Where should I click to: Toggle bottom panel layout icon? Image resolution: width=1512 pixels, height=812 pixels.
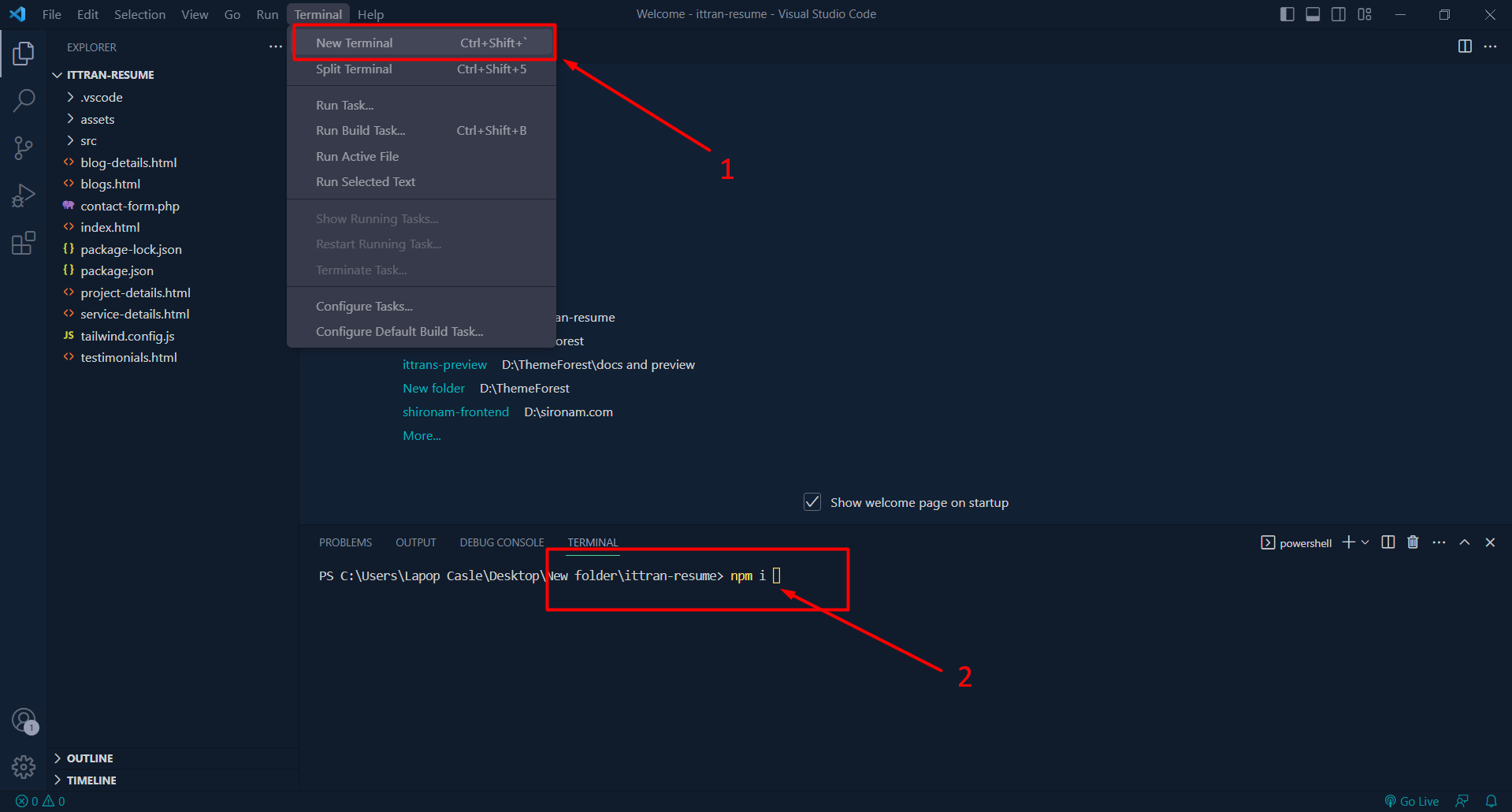coord(1313,14)
